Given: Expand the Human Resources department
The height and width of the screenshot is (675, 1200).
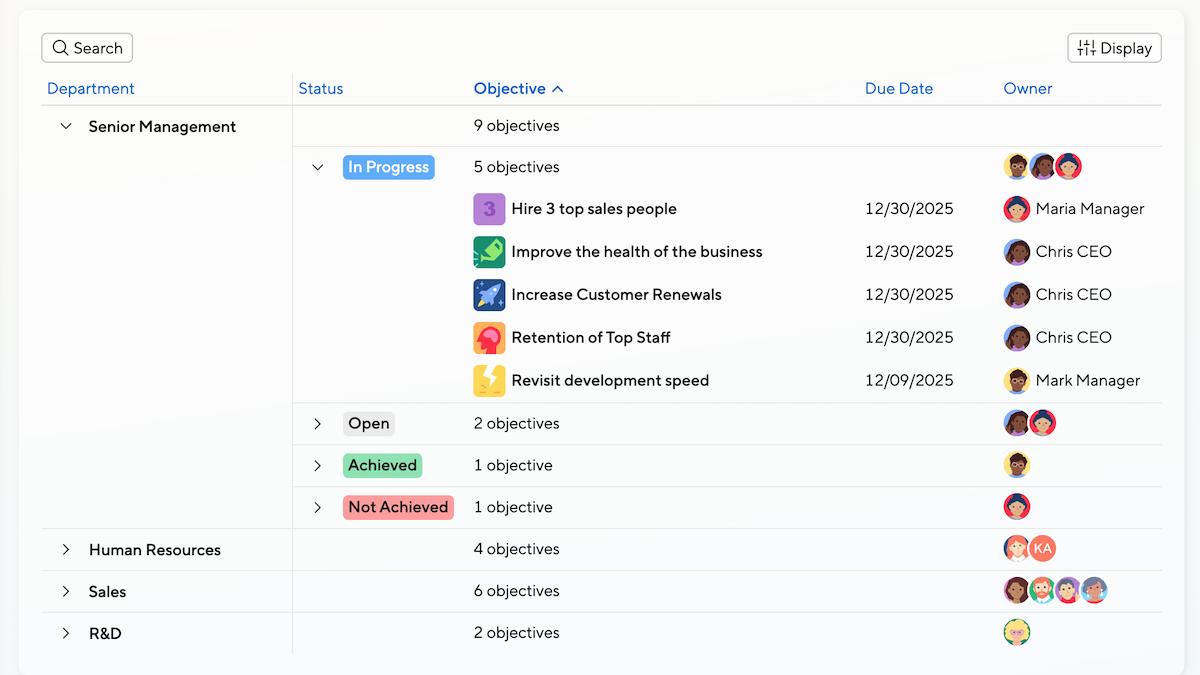Looking at the screenshot, I should 66,550.
